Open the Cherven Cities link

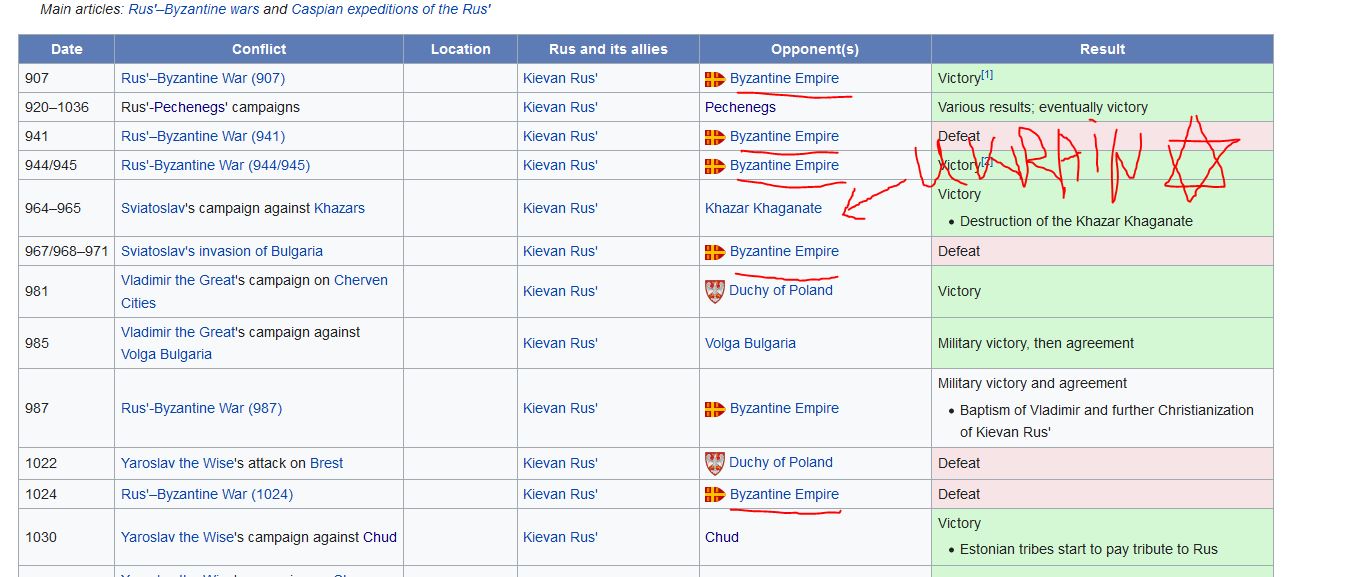[x=254, y=291]
